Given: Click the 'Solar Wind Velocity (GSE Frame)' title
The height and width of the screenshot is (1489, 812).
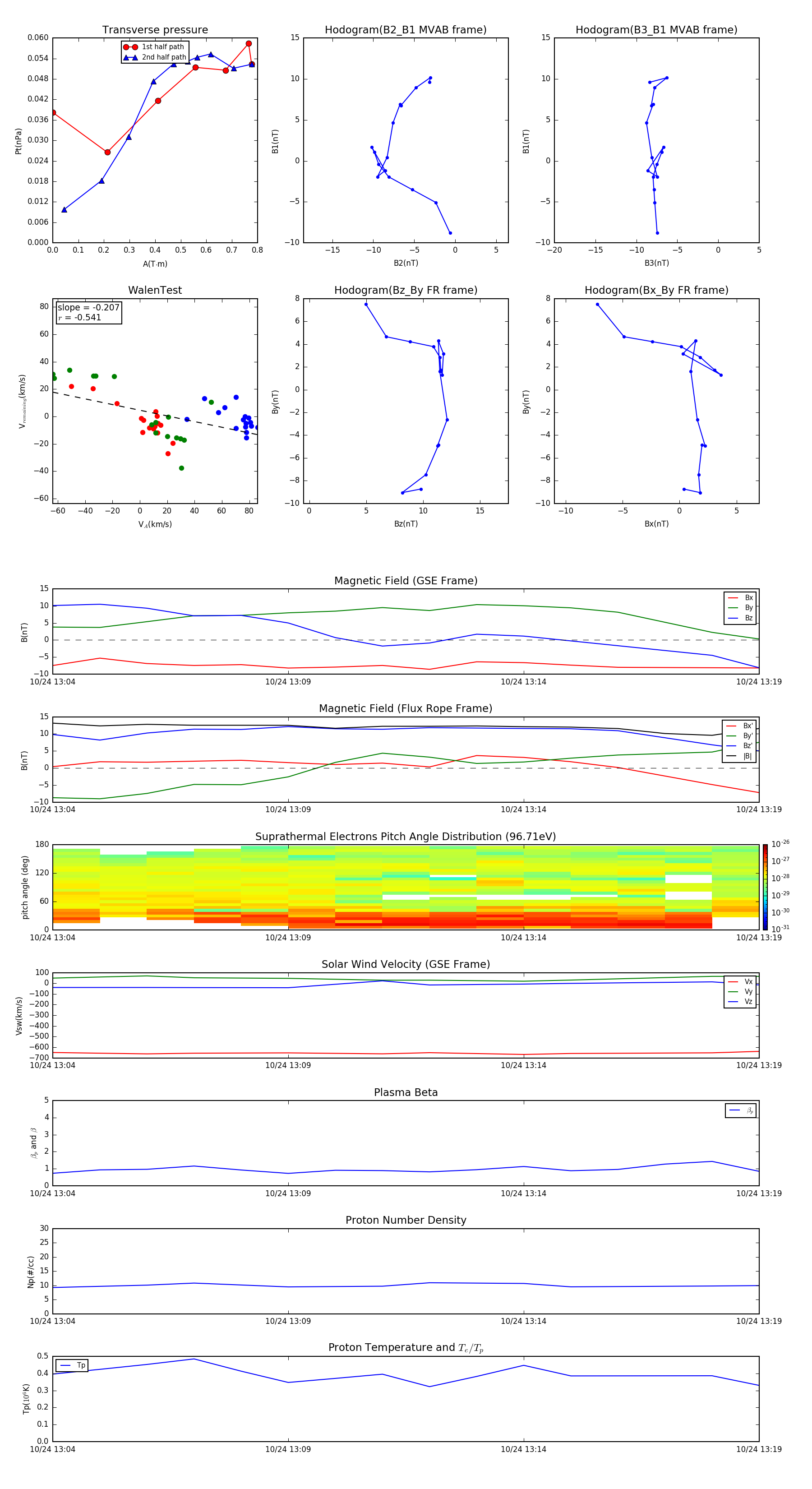Looking at the screenshot, I should [x=406, y=964].
